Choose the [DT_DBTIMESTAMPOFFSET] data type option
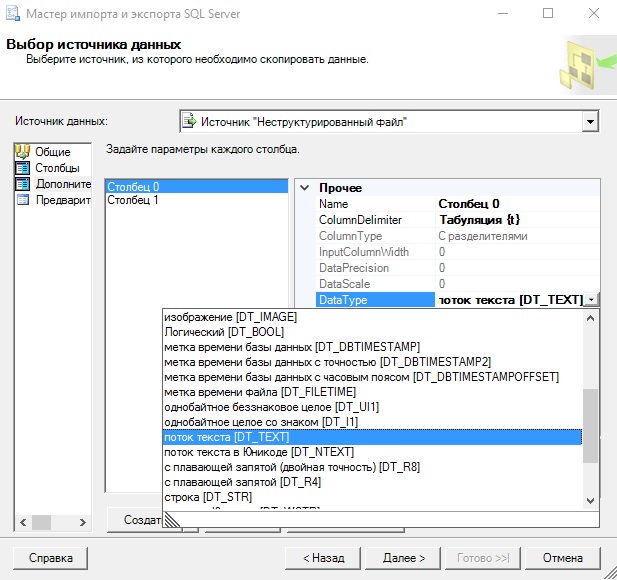The image size is (617, 580). pyautogui.click(x=372, y=377)
